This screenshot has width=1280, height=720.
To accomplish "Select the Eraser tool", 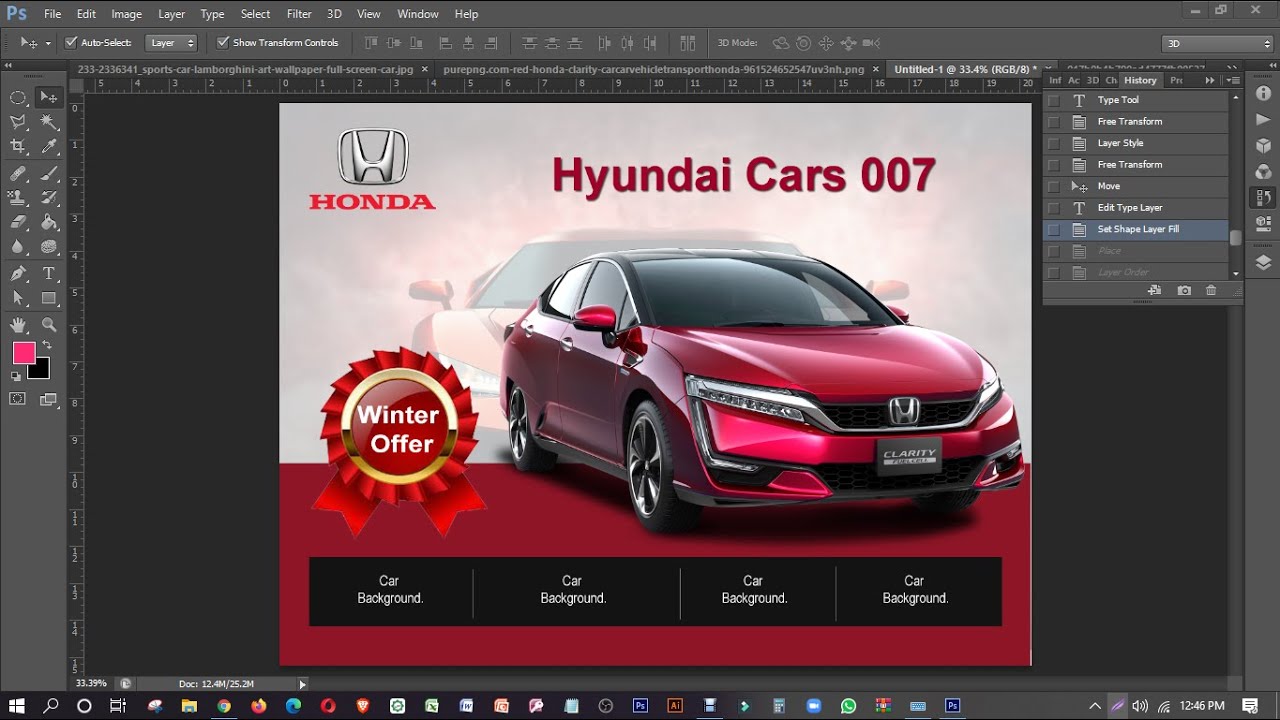I will click(18, 222).
